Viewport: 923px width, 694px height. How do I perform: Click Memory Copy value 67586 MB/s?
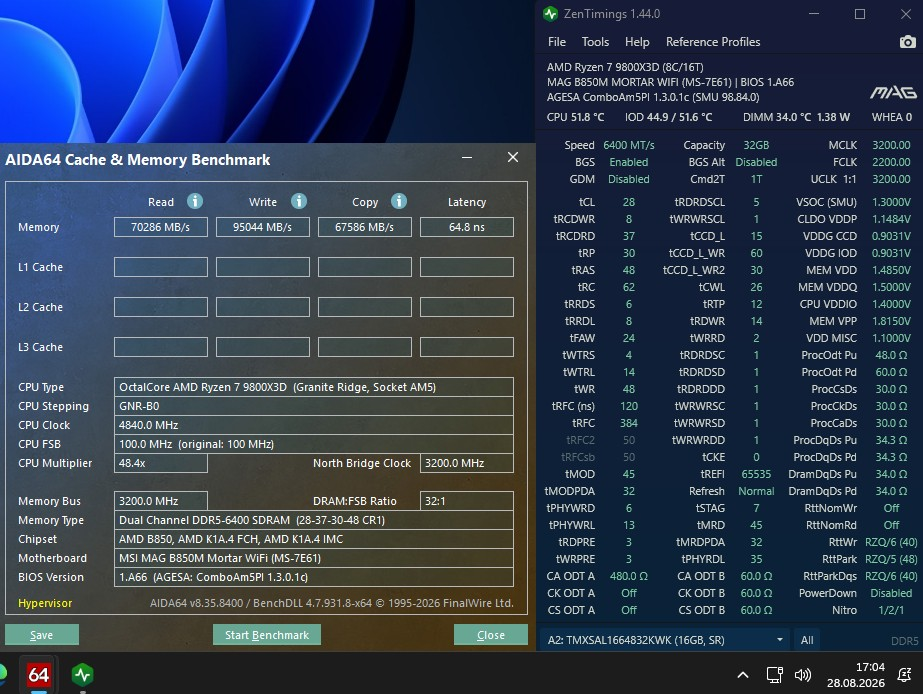364,227
